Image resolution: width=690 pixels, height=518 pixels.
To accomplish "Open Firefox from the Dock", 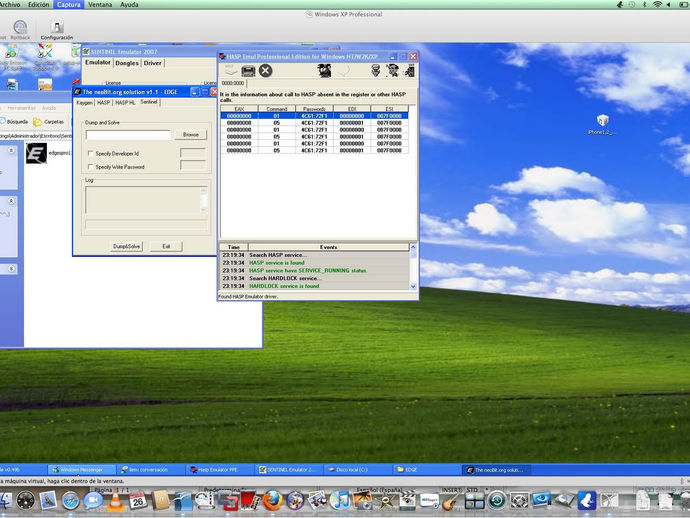I will [x=272, y=501].
